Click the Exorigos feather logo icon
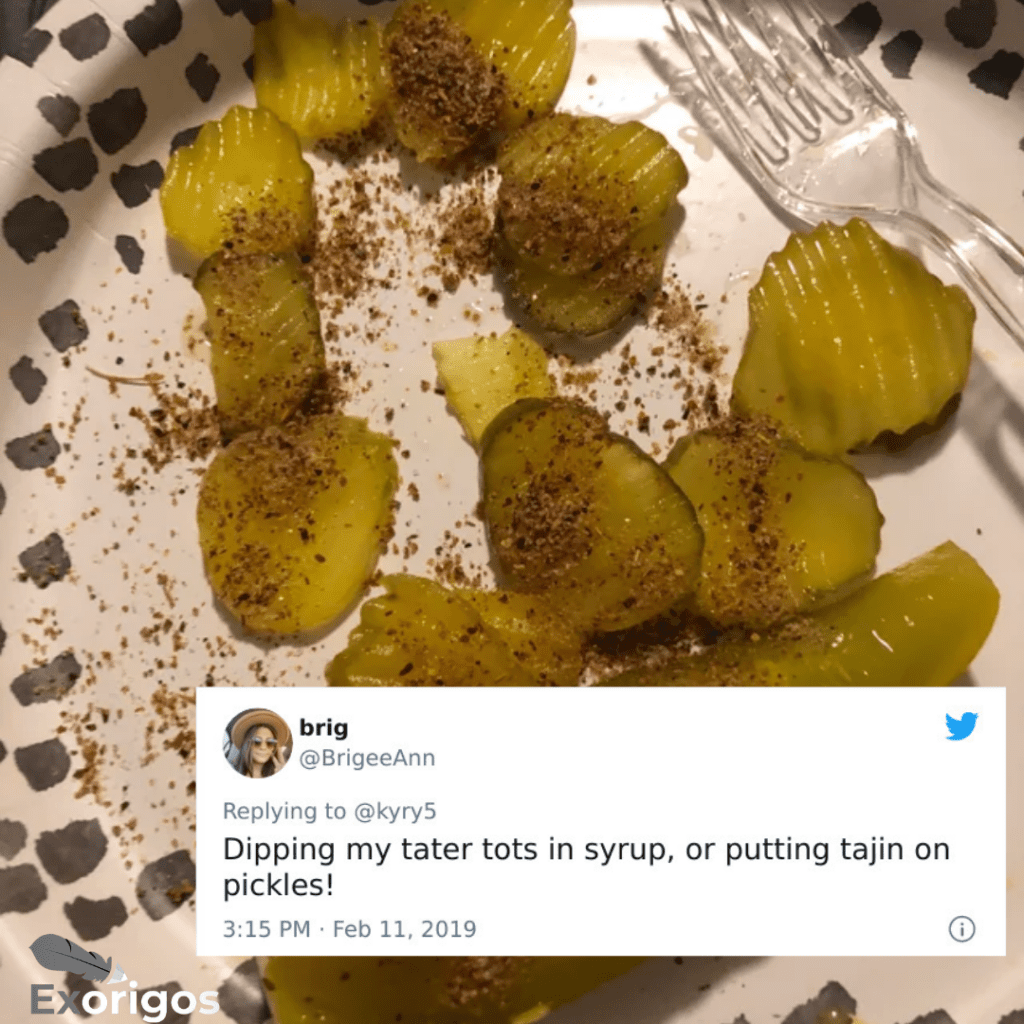This screenshot has height=1024, width=1024. tap(77, 958)
